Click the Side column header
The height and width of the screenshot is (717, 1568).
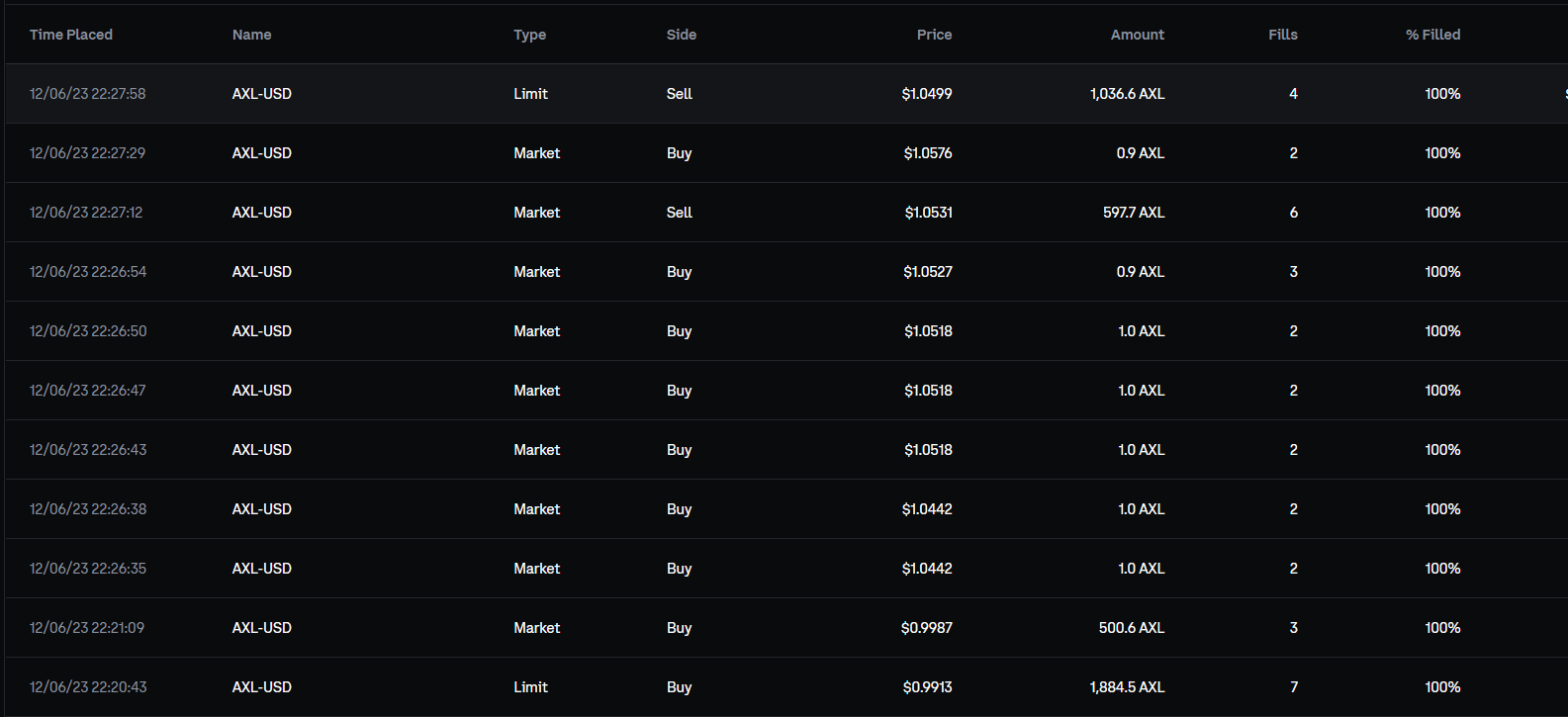[681, 35]
